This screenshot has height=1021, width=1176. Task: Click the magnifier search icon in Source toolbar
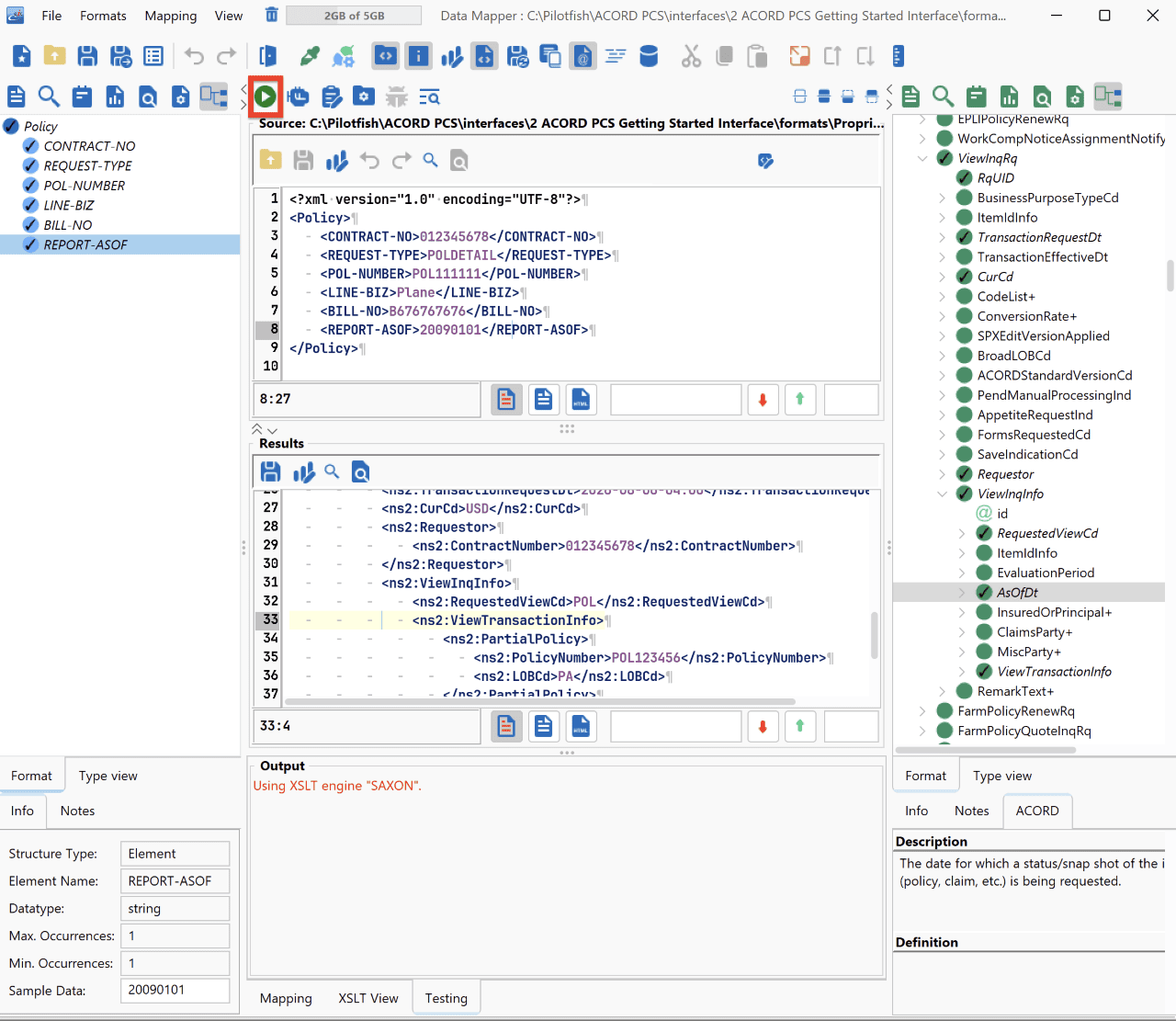[430, 161]
